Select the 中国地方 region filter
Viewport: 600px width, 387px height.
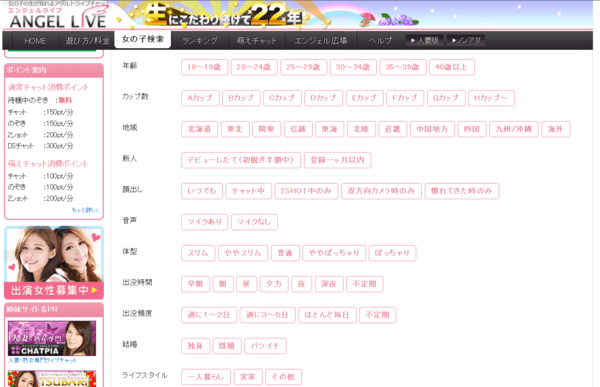pyautogui.click(x=432, y=129)
